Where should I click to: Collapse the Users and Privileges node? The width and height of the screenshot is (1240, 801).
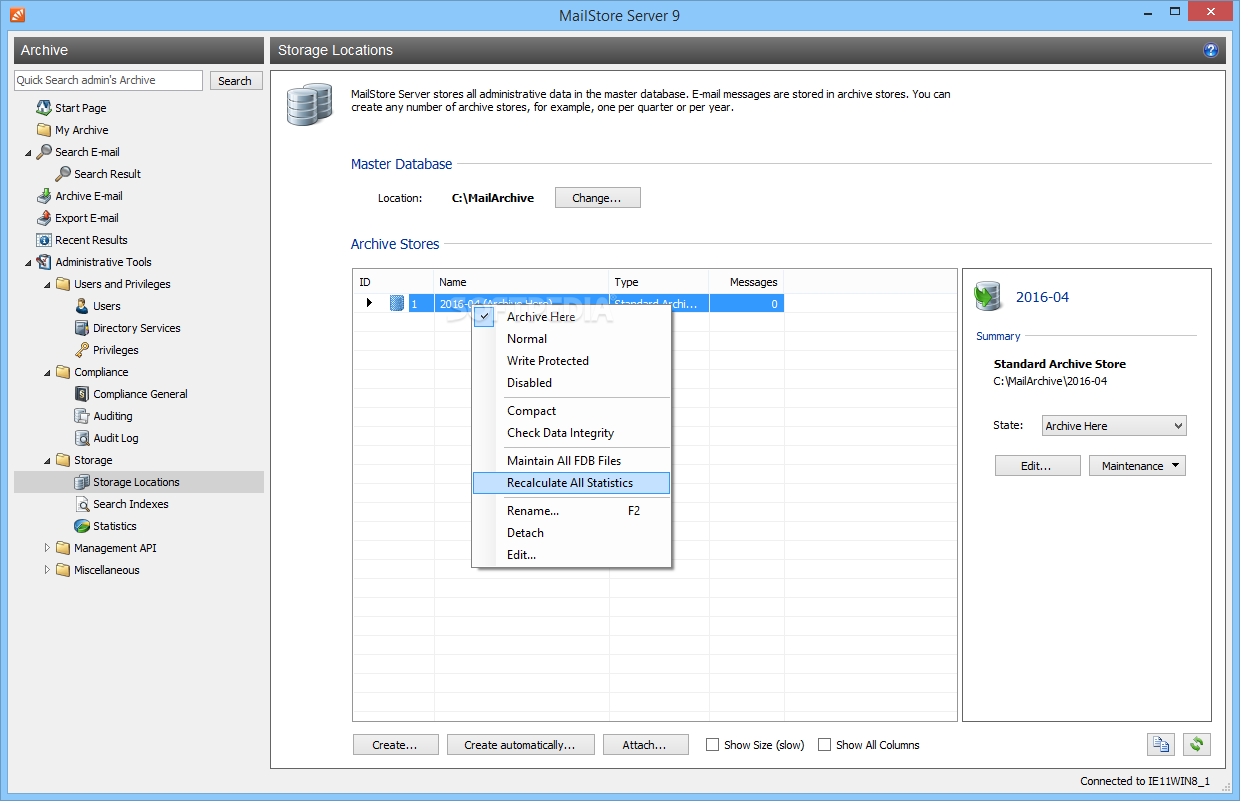[x=47, y=285]
